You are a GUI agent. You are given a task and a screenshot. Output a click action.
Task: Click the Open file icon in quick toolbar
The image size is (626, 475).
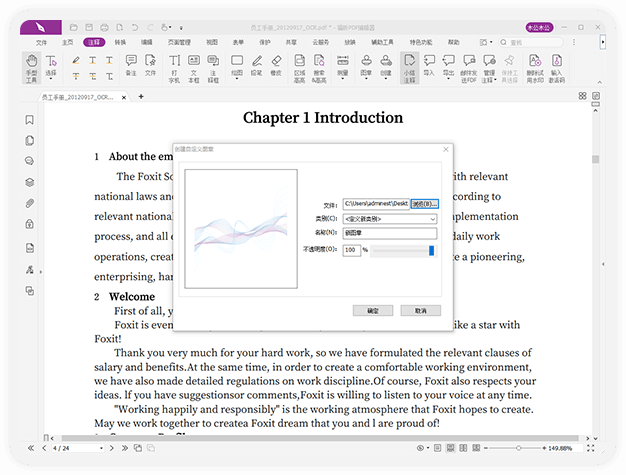pyautogui.click(x=73, y=28)
